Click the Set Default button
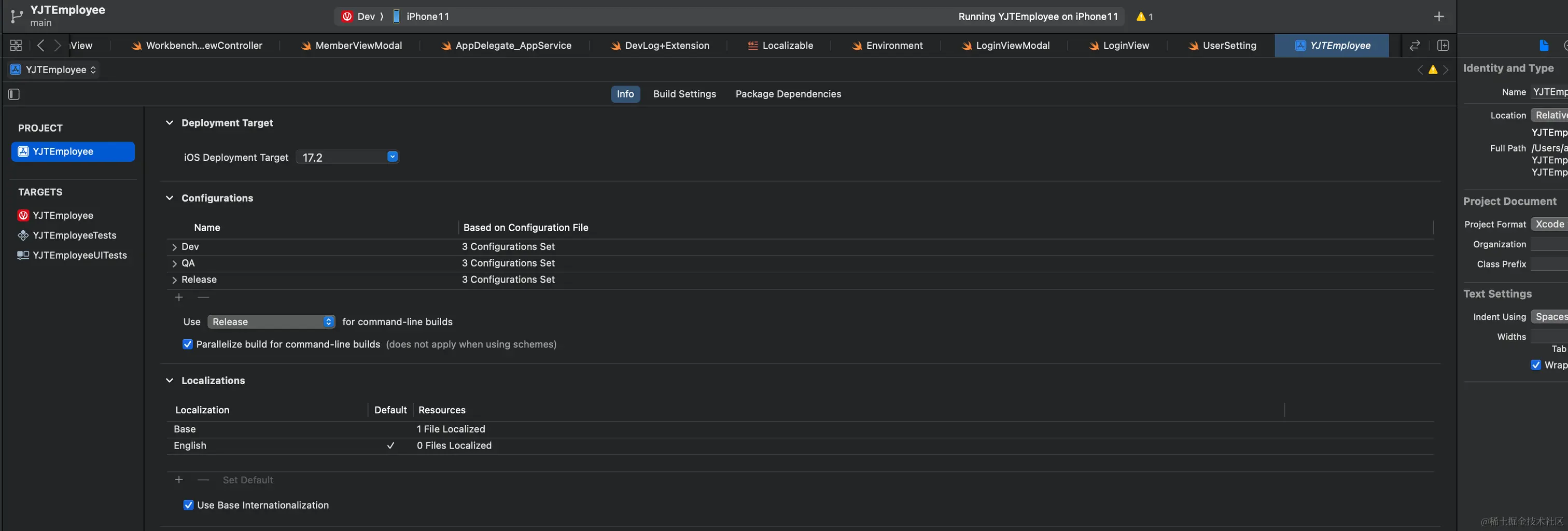Image resolution: width=1568 pixels, height=531 pixels. point(248,481)
